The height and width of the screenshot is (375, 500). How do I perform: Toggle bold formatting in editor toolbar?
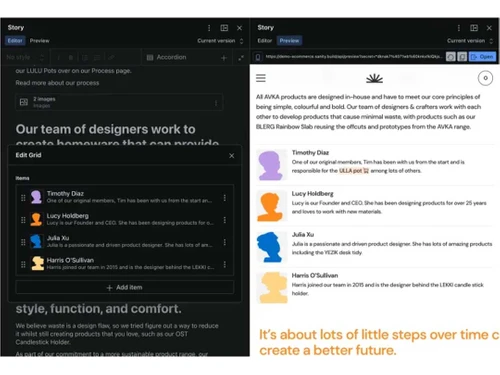(71, 58)
